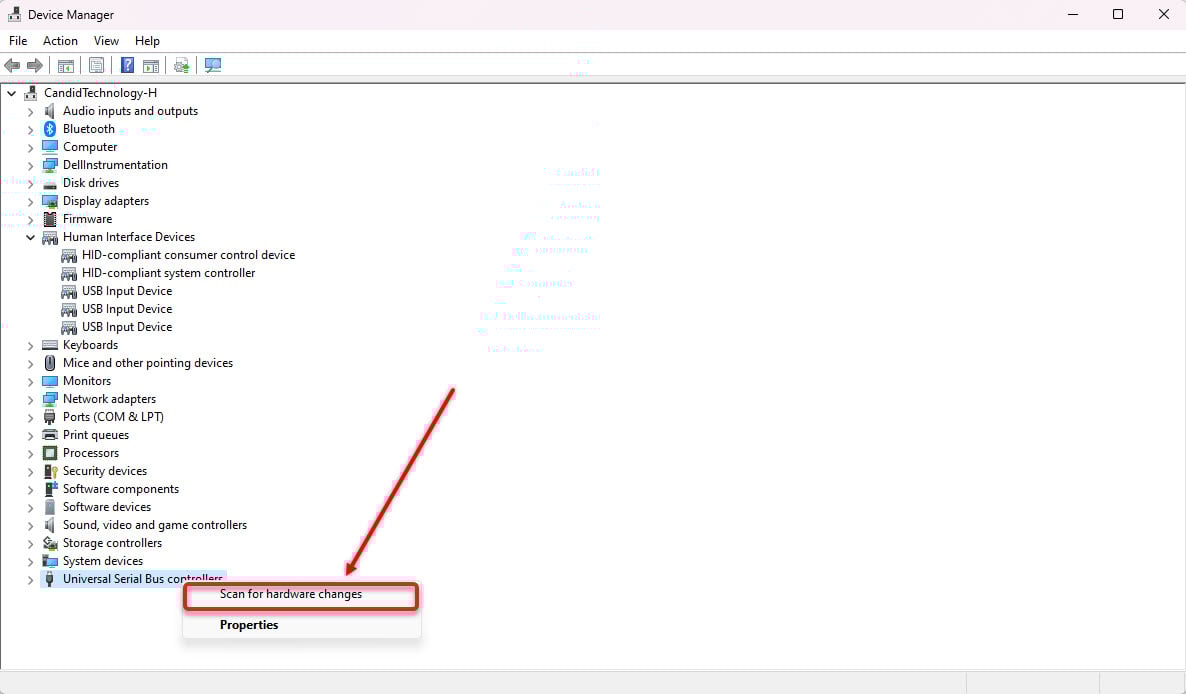Open Properties via the toolbar icon

tap(96, 66)
